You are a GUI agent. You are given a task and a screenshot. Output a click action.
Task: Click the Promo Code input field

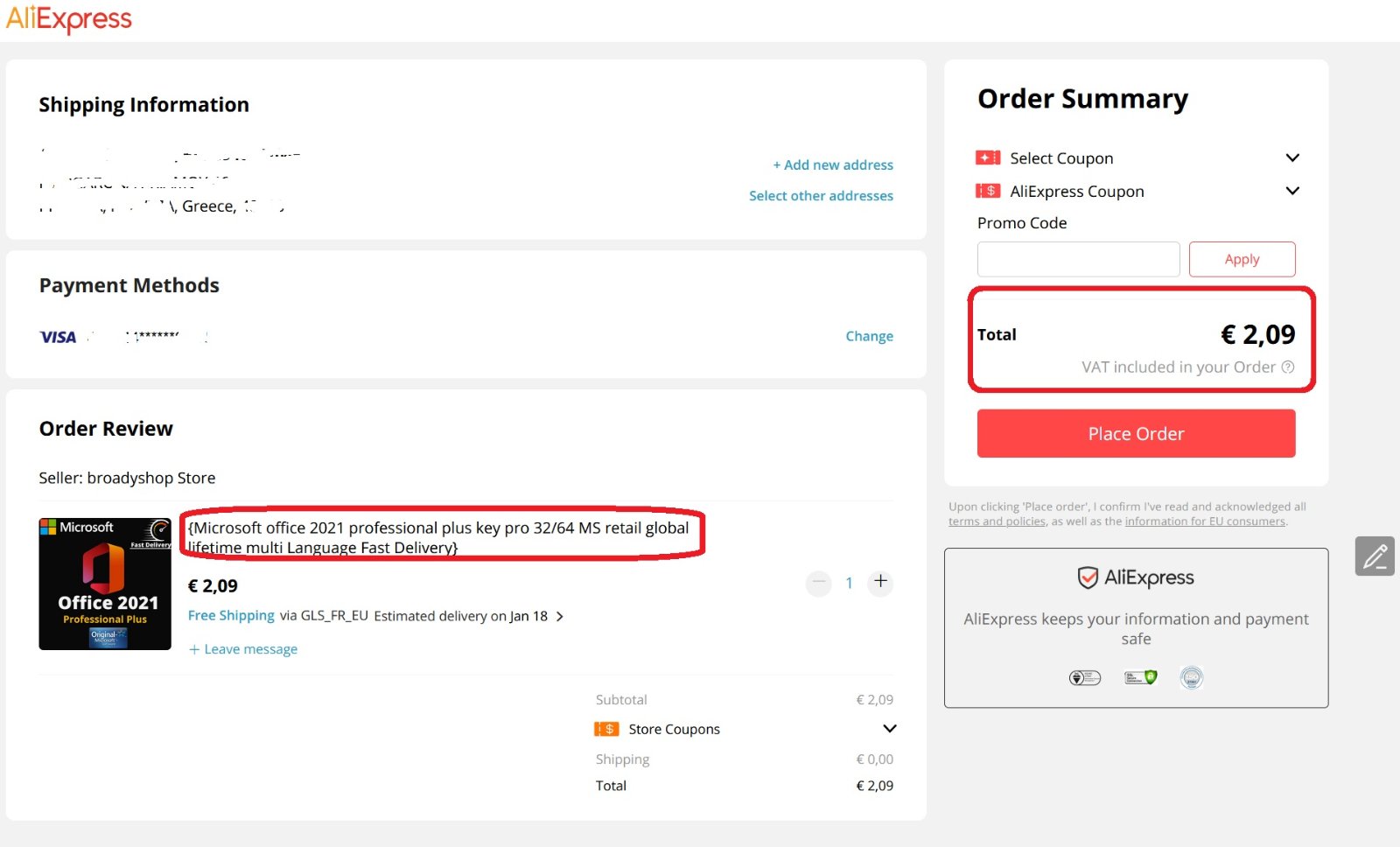tap(1078, 259)
